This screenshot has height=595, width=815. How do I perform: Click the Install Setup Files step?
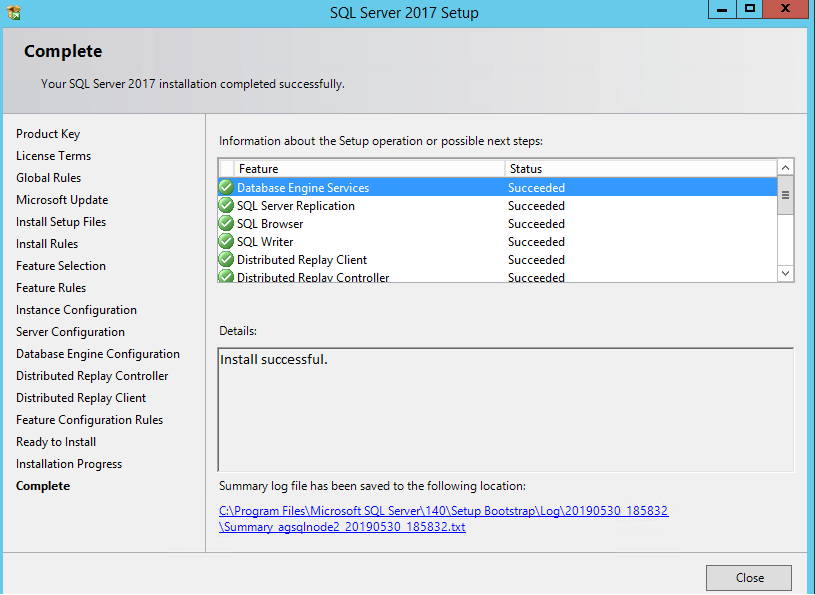pyautogui.click(x=61, y=222)
